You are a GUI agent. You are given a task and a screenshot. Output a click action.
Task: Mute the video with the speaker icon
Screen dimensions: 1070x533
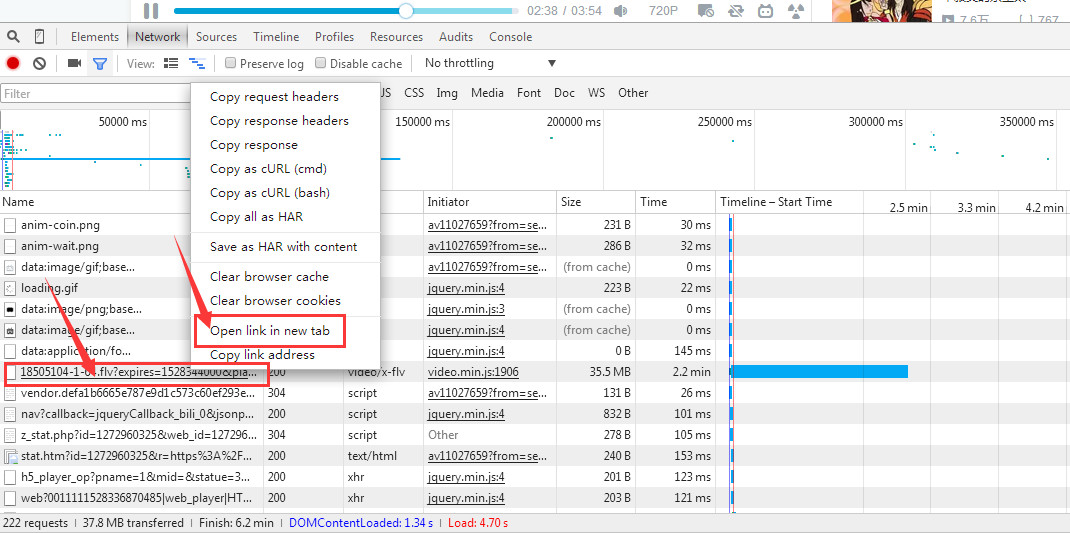tap(621, 11)
